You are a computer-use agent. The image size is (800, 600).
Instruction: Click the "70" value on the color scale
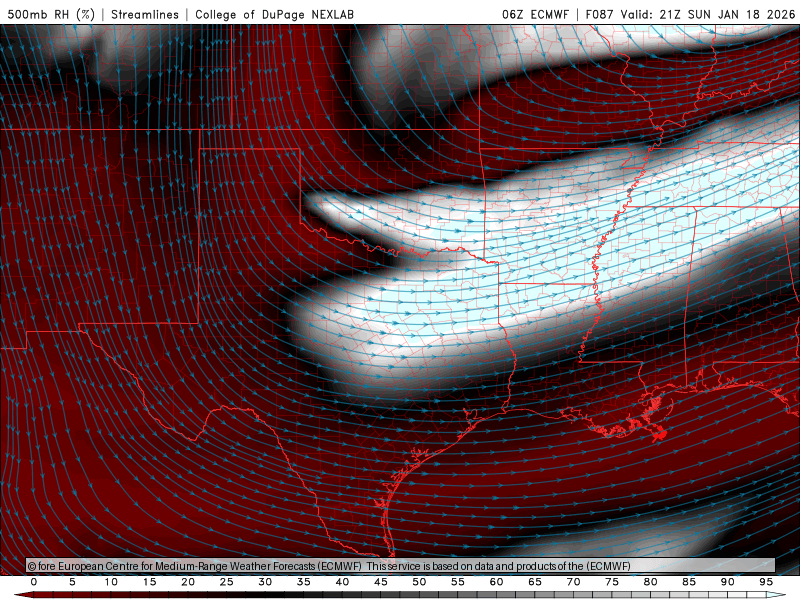[573, 582]
